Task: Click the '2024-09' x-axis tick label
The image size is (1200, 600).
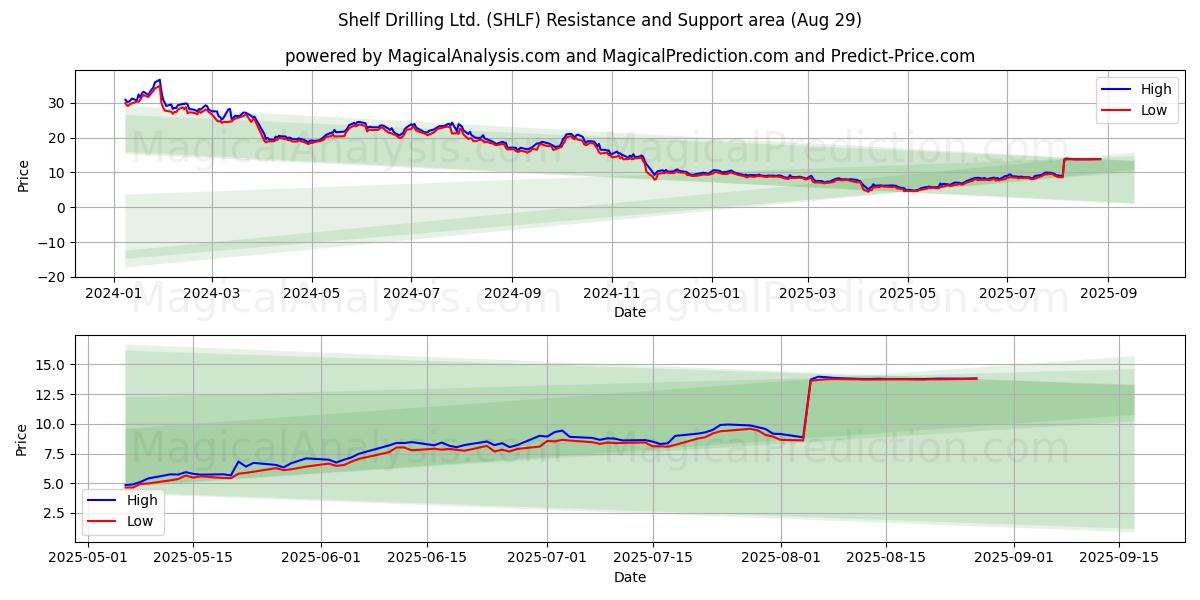Action: pos(513,293)
